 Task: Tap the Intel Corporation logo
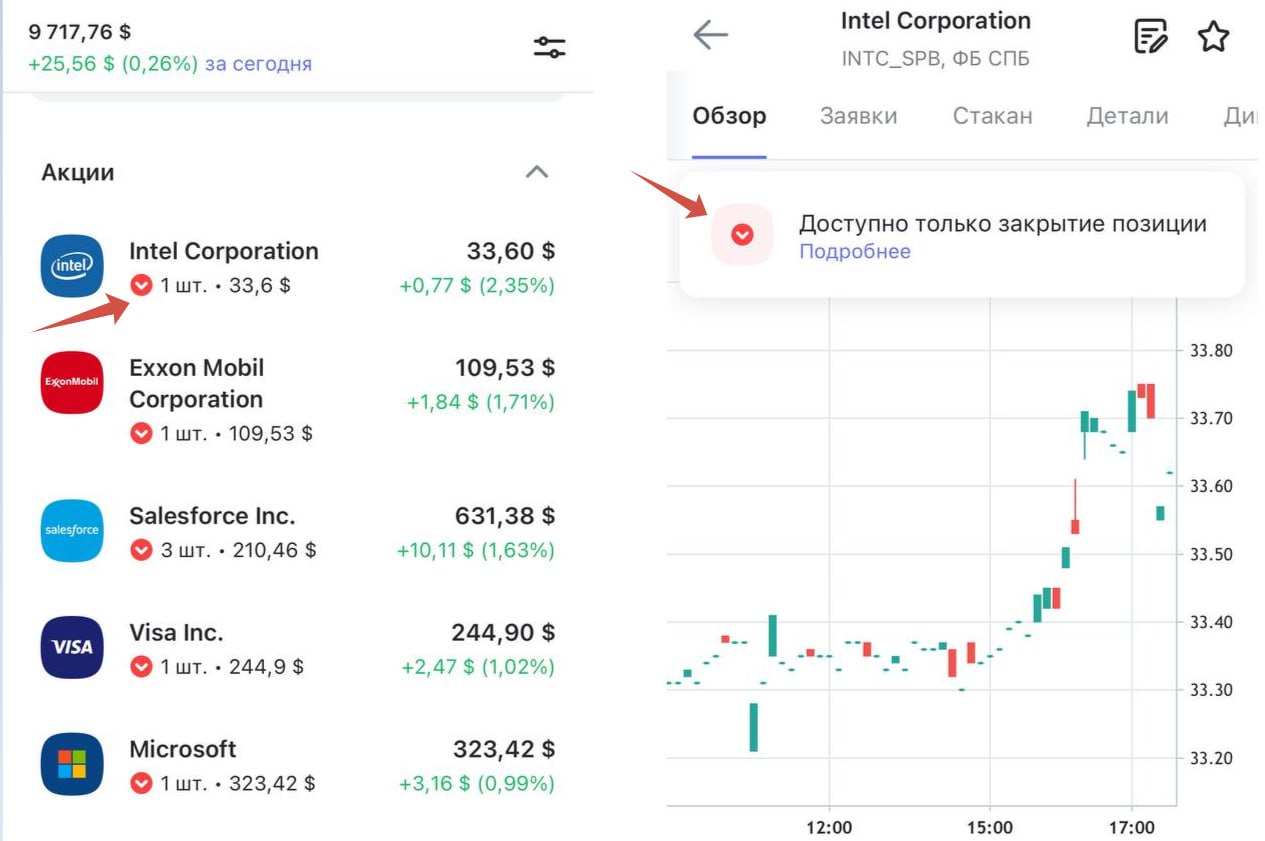pyautogui.click(x=72, y=266)
